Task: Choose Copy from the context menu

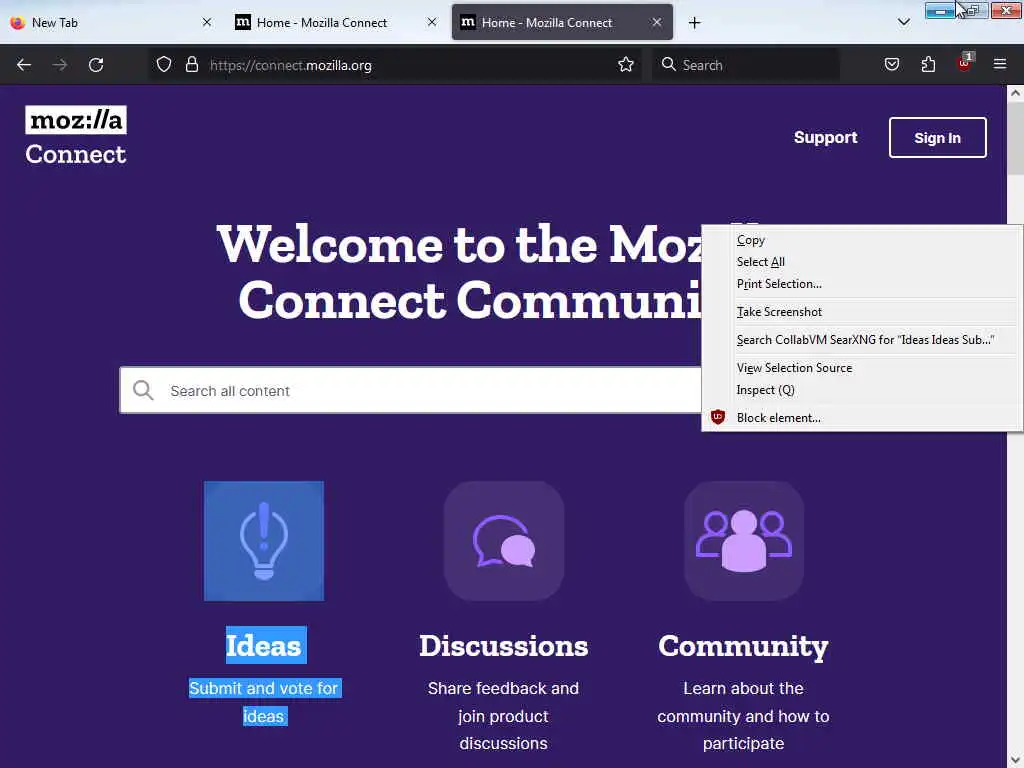Action: [862, 240]
